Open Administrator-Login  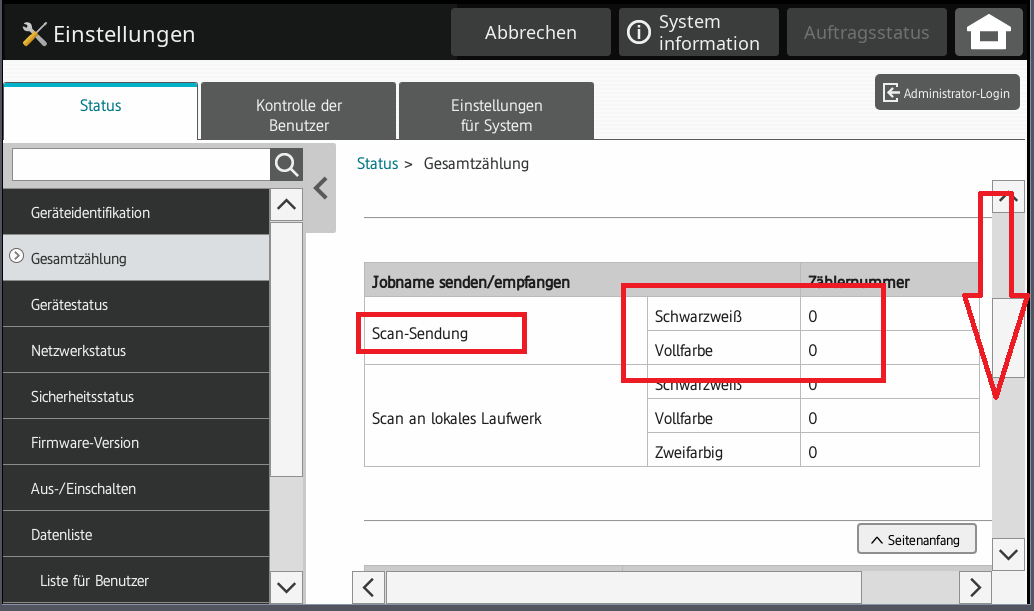pos(947,93)
